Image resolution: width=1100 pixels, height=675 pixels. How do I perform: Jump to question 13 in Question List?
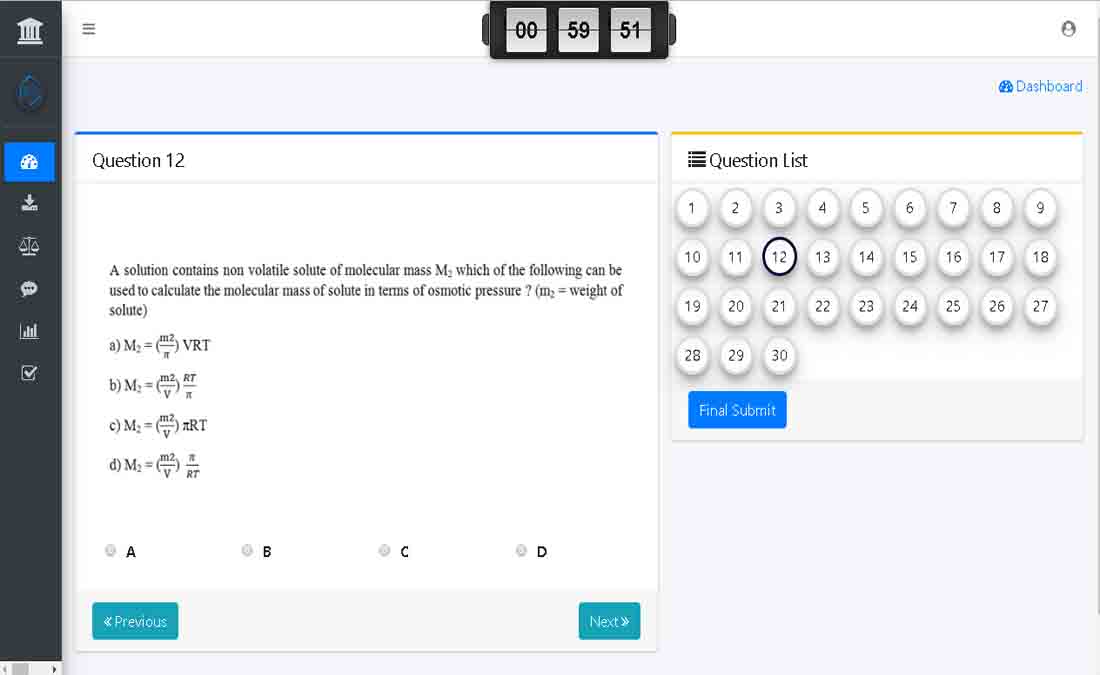click(822, 257)
